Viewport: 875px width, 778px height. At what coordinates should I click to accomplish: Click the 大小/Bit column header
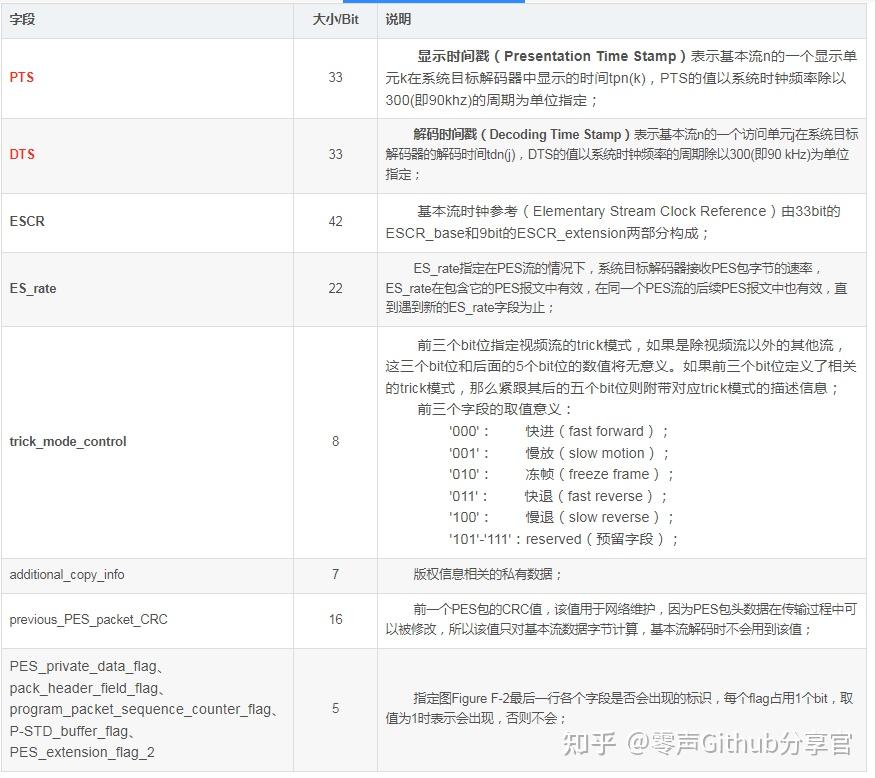(329, 19)
